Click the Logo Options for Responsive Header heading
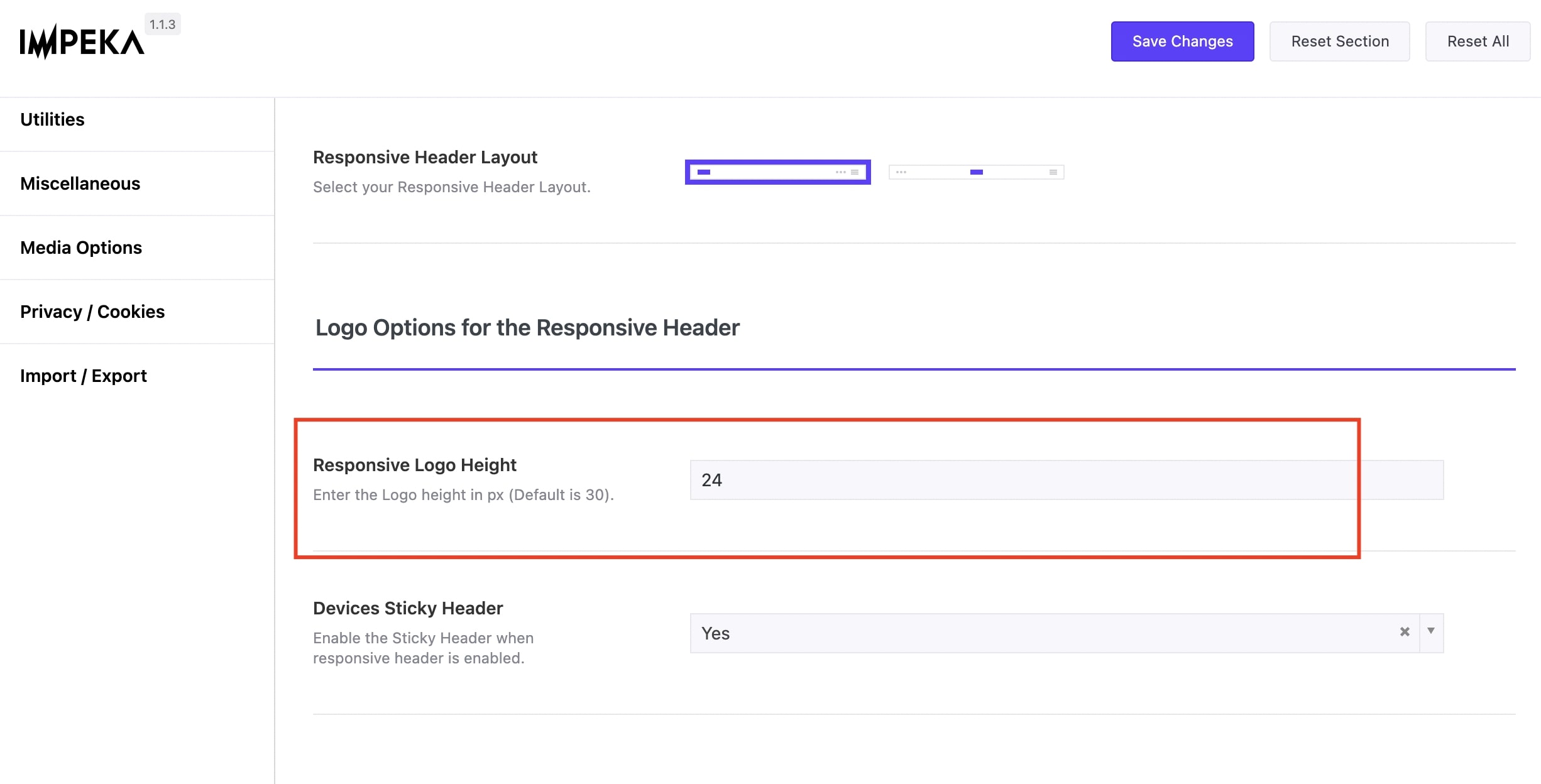The image size is (1541, 784). pos(527,328)
